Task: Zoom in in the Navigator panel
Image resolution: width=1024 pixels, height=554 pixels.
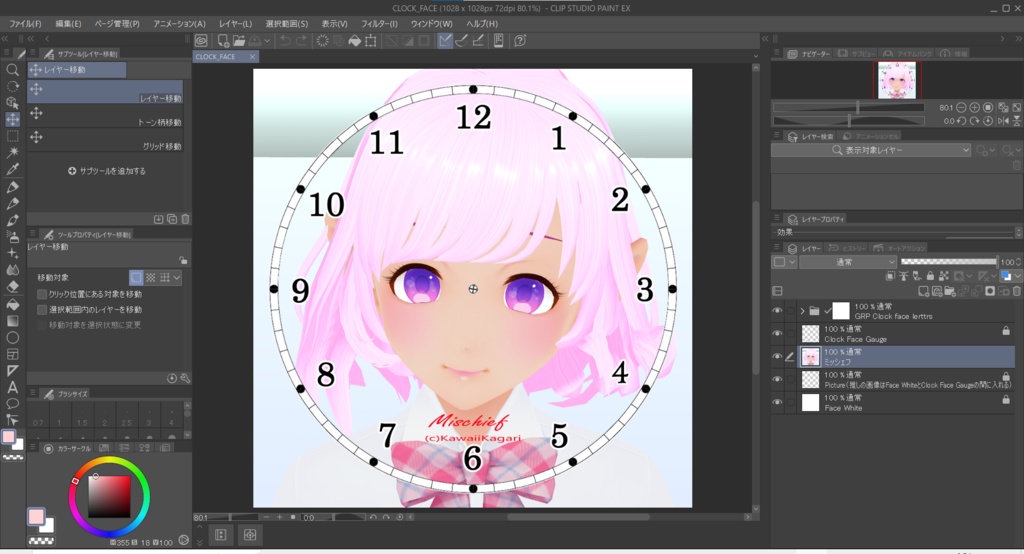Action: [x=974, y=107]
